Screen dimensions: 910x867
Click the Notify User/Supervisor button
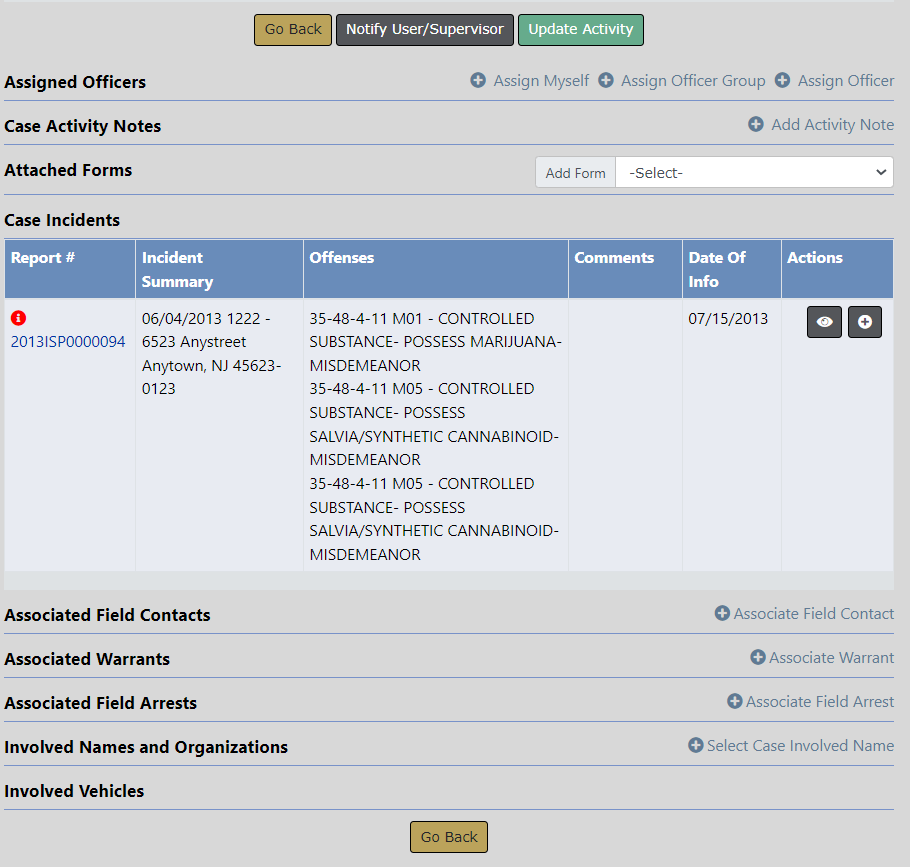[x=425, y=29]
